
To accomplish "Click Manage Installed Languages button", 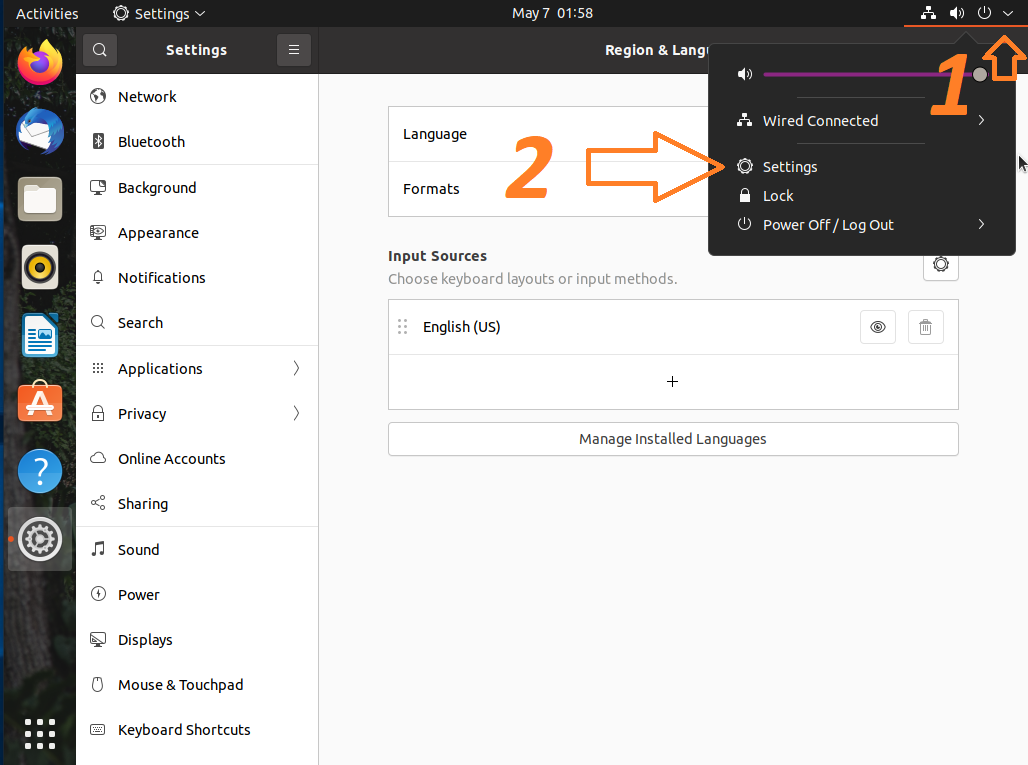I will point(673,439).
